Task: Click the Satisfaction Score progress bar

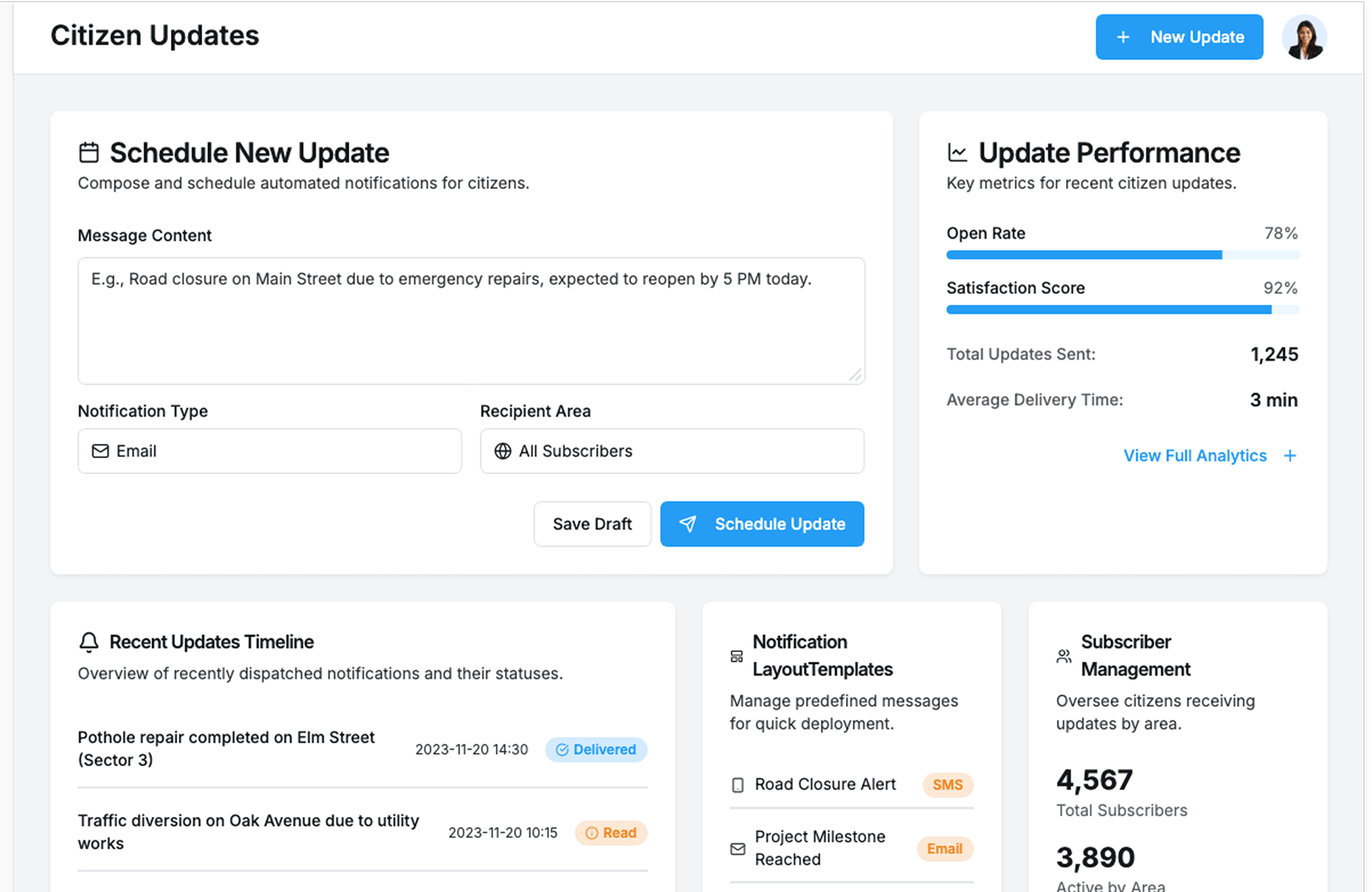Action: coord(1123,309)
